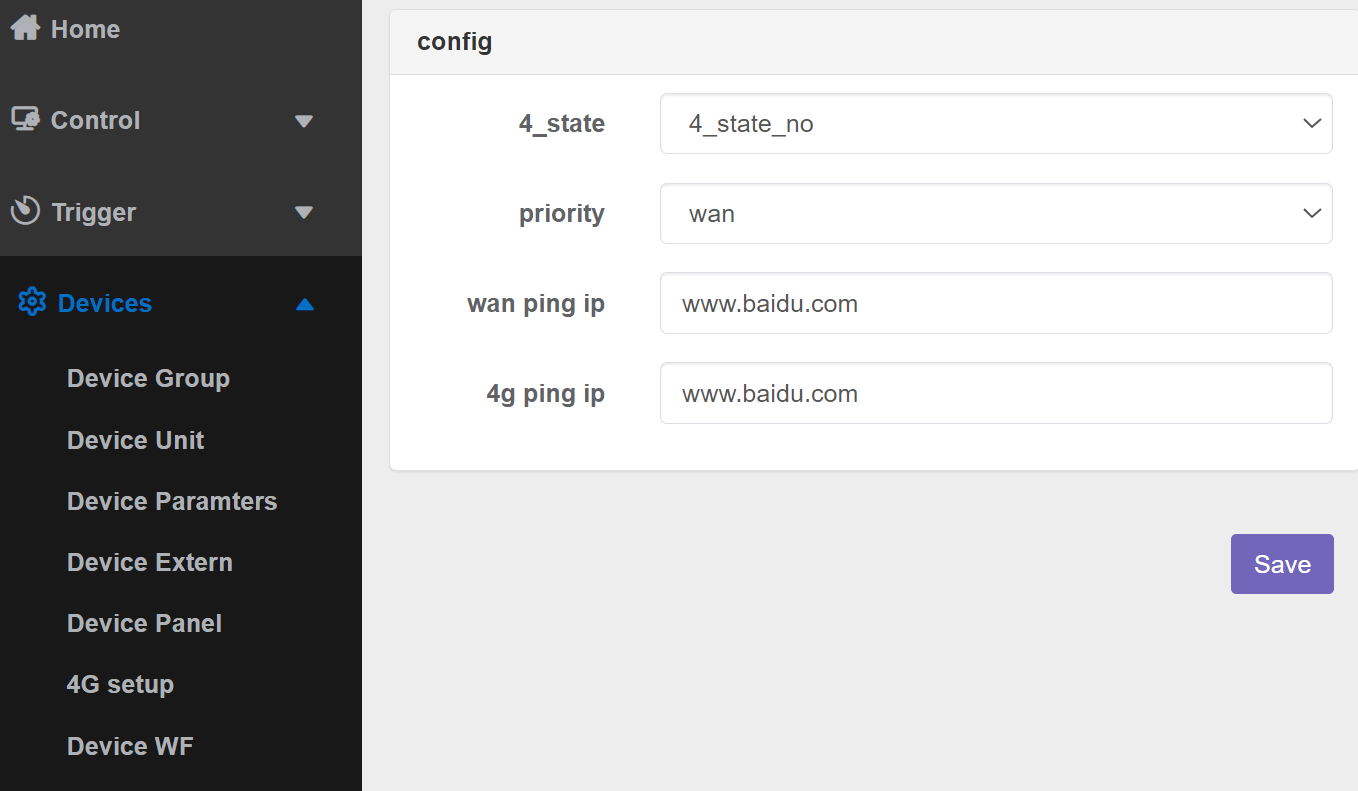Go to Device Paramters

172,501
